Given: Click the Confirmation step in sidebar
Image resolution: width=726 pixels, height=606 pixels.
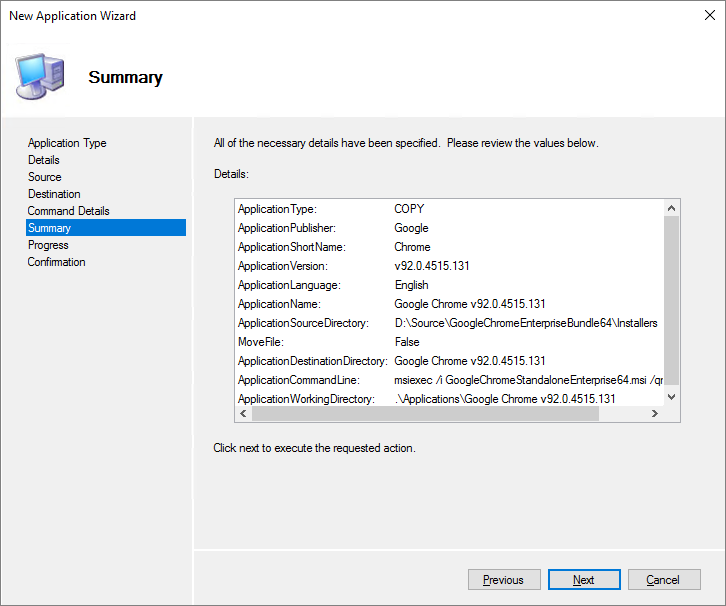Looking at the screenshot, I should [x=57, y=262].
